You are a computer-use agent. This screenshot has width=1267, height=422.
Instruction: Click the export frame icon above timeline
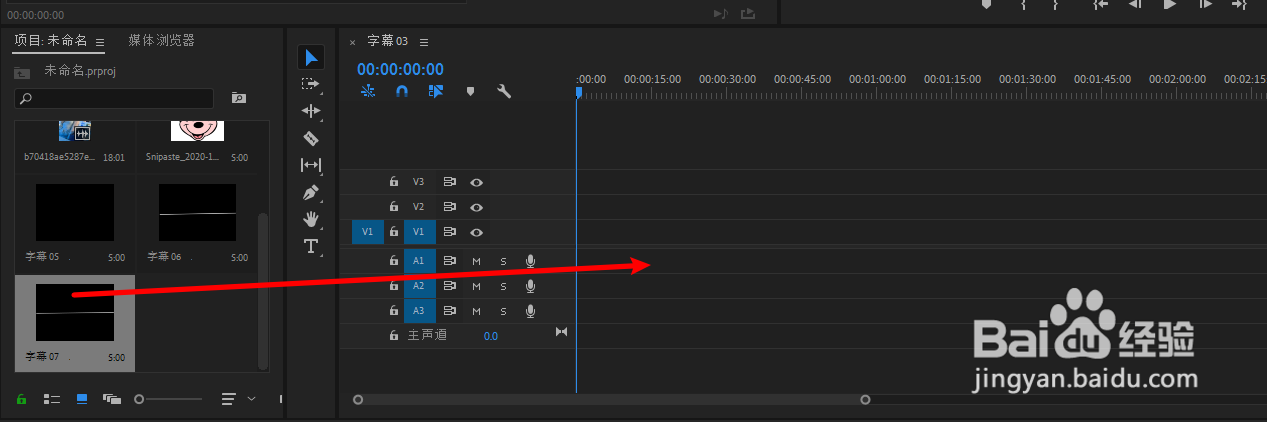click(x=747, y=13)
